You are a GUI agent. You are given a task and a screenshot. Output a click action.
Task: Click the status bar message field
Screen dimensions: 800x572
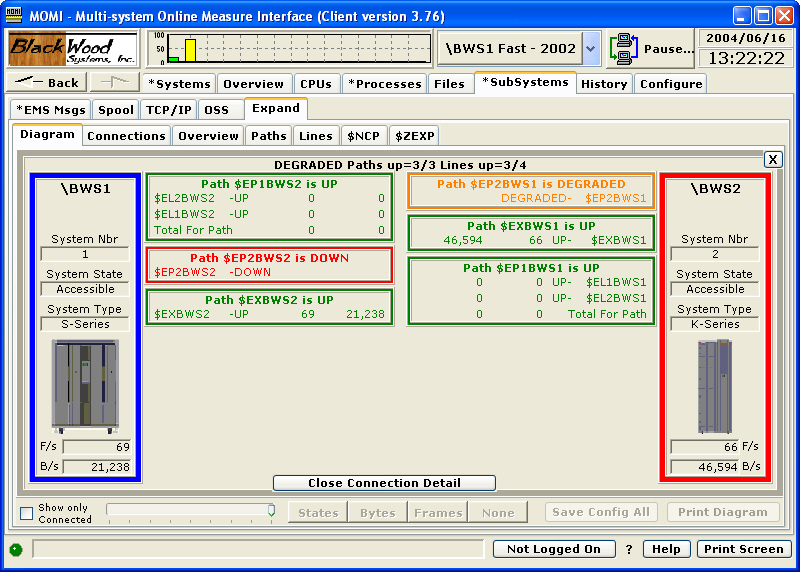(258, 549)
